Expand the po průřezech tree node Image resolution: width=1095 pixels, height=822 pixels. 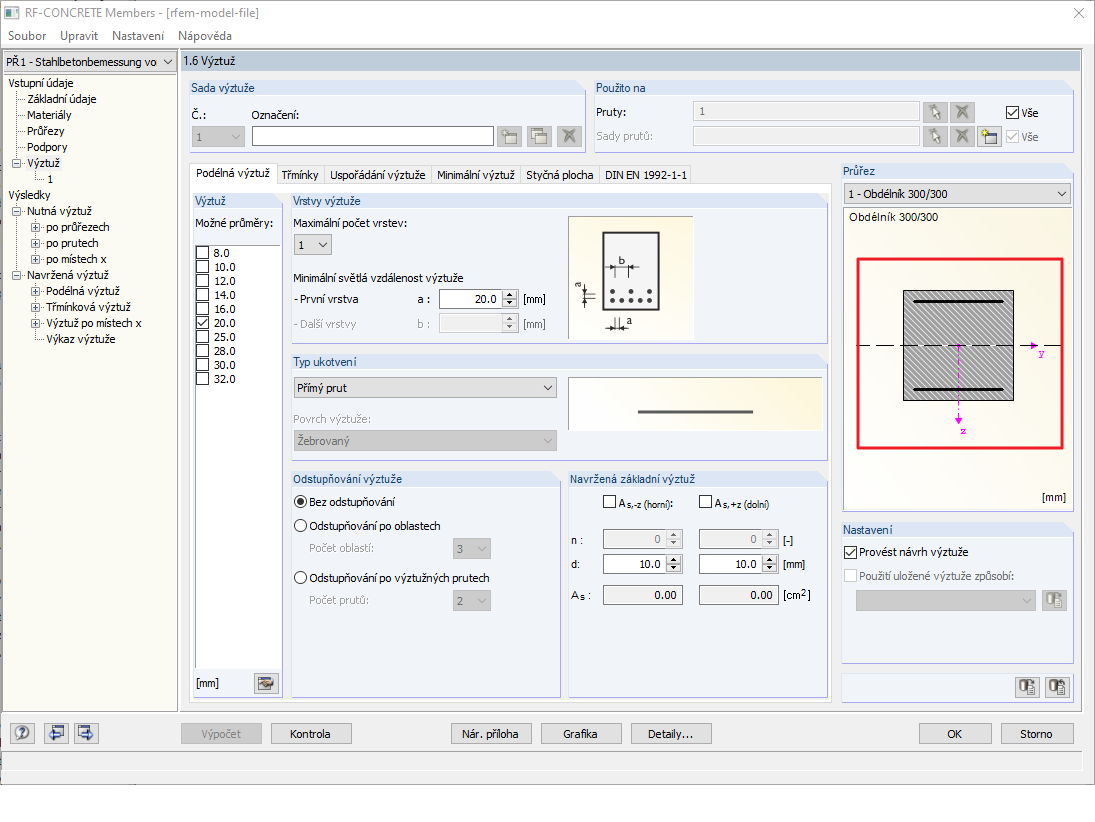coord(36,227)
